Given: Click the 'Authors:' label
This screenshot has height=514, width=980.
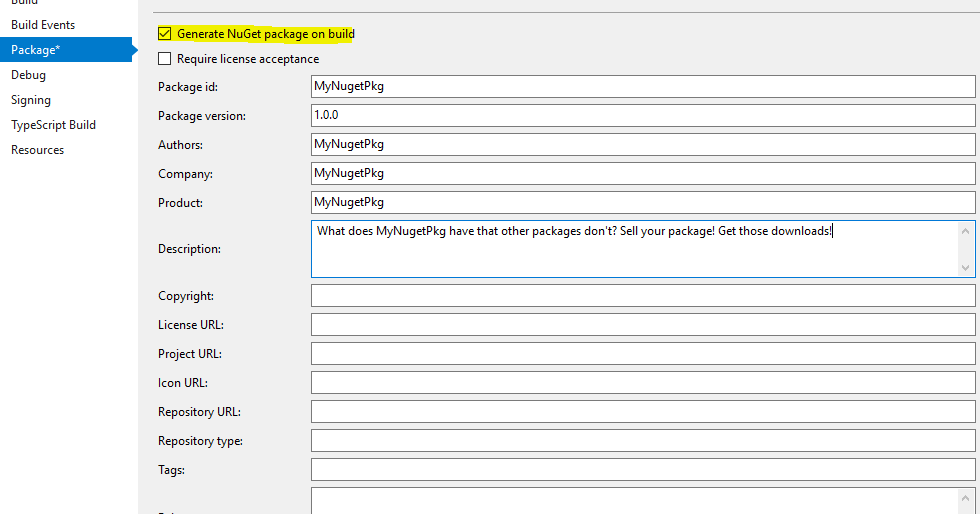Looking at the screenshot, I should point(181,145).
